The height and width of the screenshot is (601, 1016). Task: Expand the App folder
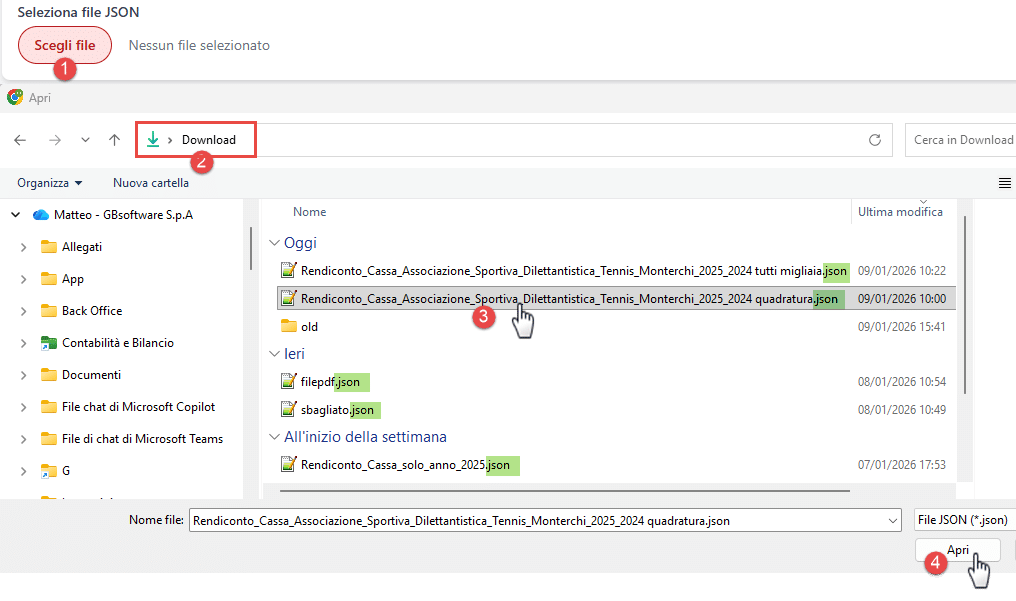tap(23, 279)
